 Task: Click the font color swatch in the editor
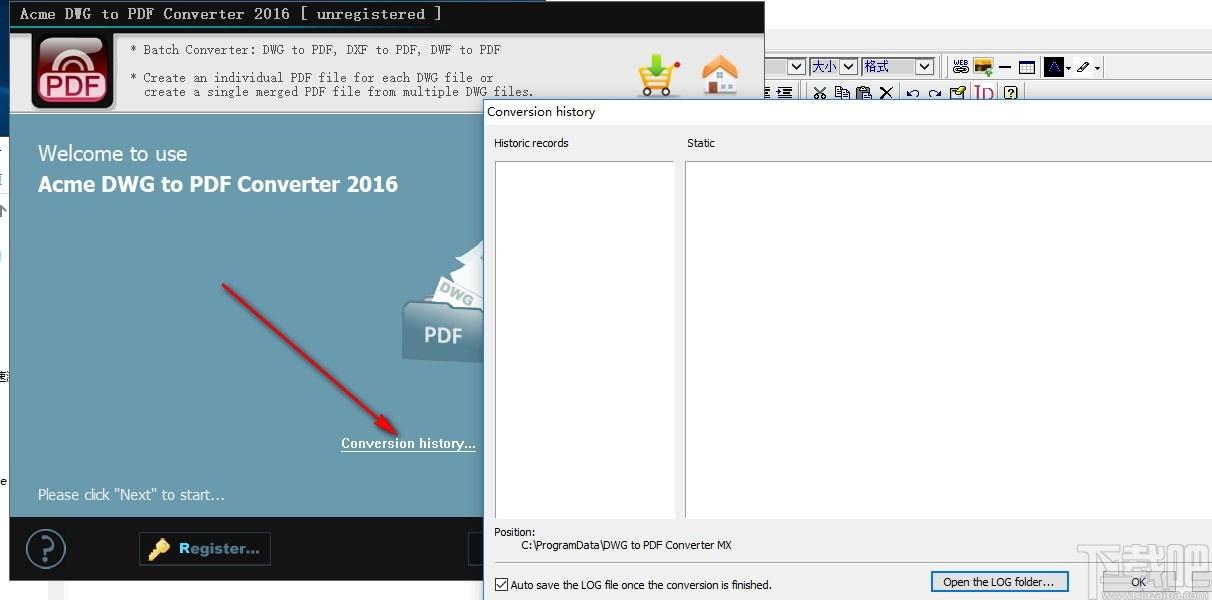(x=1054, y=67)
